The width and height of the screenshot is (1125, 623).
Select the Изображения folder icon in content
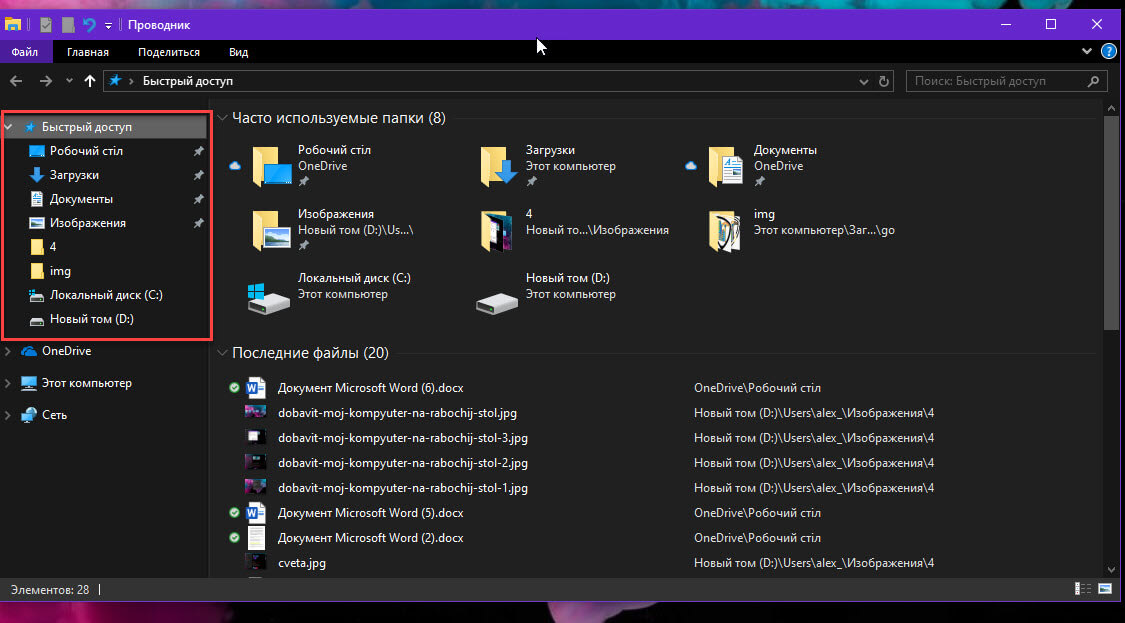tap(272, 230)
